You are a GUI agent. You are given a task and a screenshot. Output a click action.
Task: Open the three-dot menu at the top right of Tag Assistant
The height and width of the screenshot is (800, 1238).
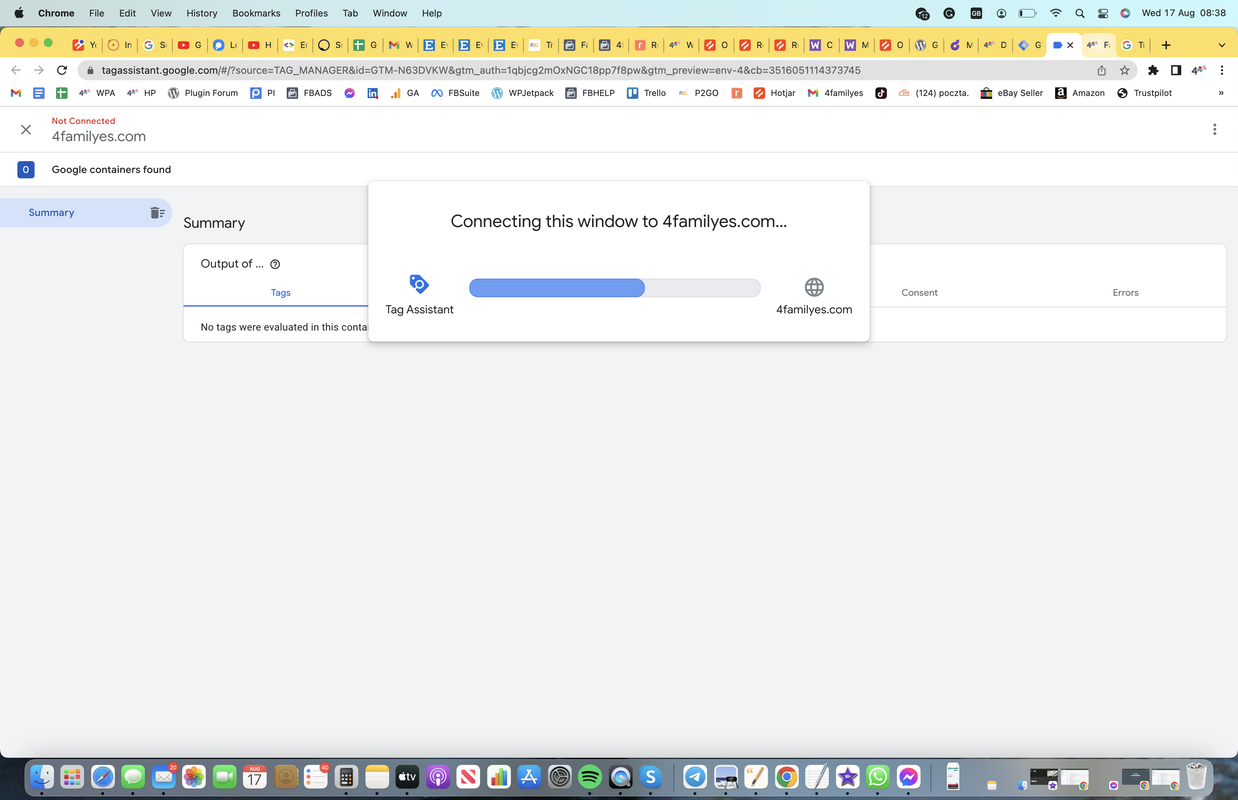[1214, 129]
